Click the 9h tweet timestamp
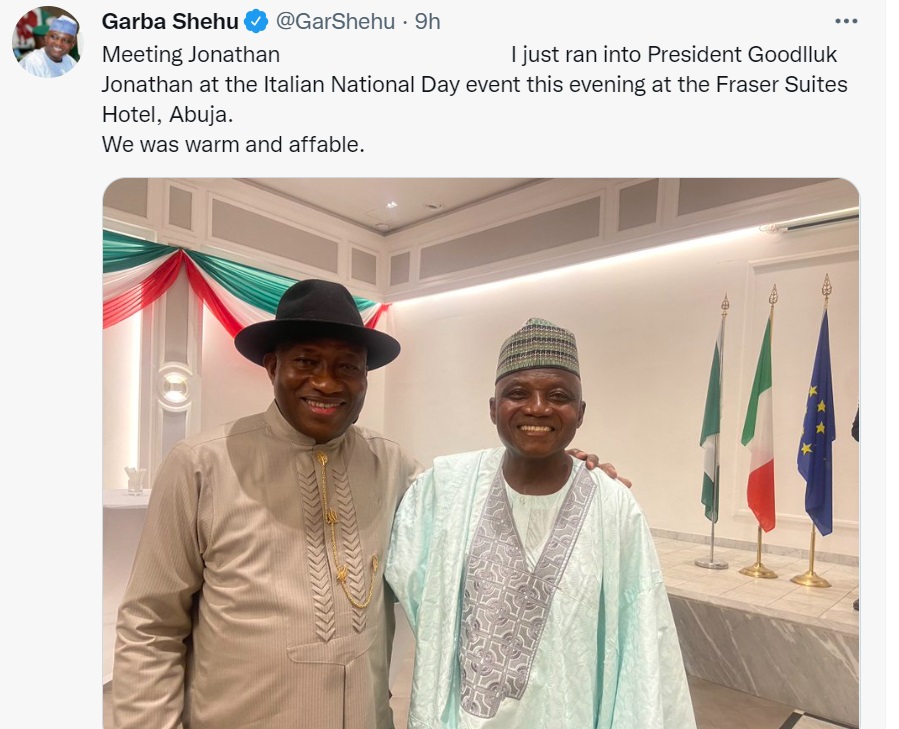The height and width of the screenshot is (729, 899). (x=428, y=21)
